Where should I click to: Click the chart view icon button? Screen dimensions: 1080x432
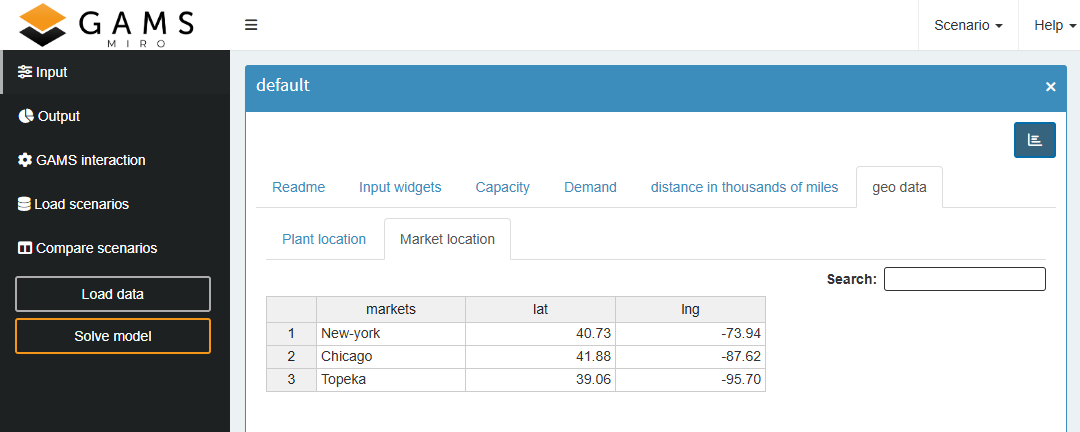point(1034,141)
